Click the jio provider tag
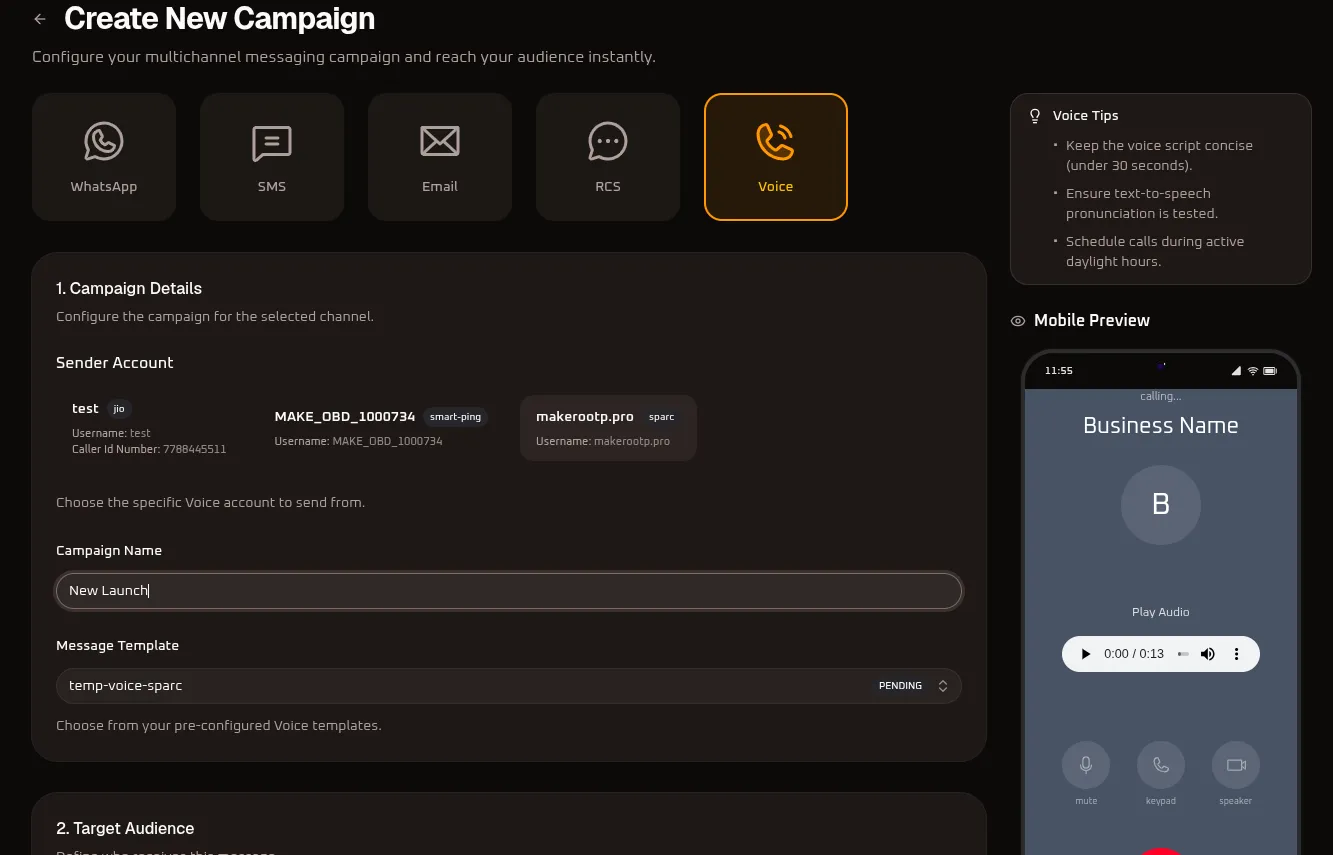 [119, 408]
